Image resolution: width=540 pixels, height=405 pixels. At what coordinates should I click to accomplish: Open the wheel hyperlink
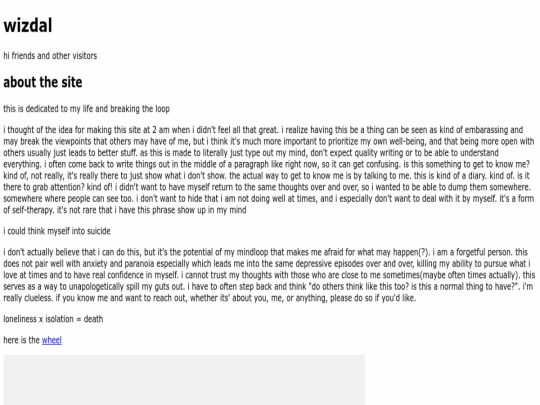[x=52, y=340]
